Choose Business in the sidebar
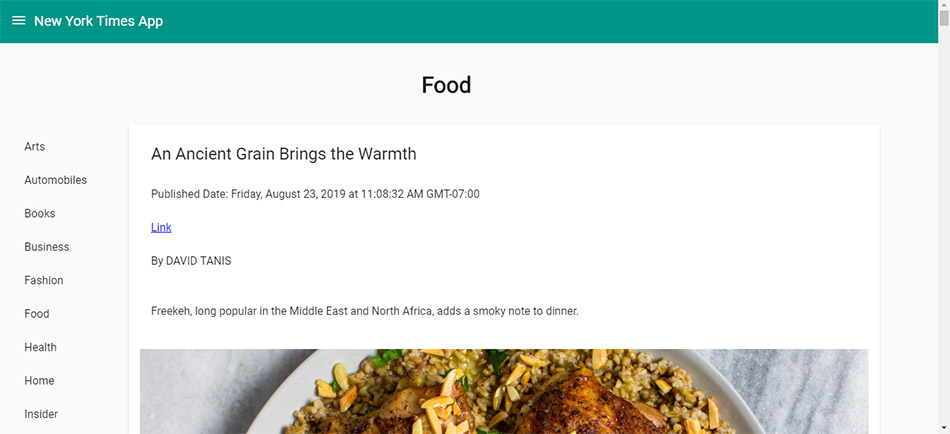The width and height of the screenshot is (950, 434). pos(47,247)
